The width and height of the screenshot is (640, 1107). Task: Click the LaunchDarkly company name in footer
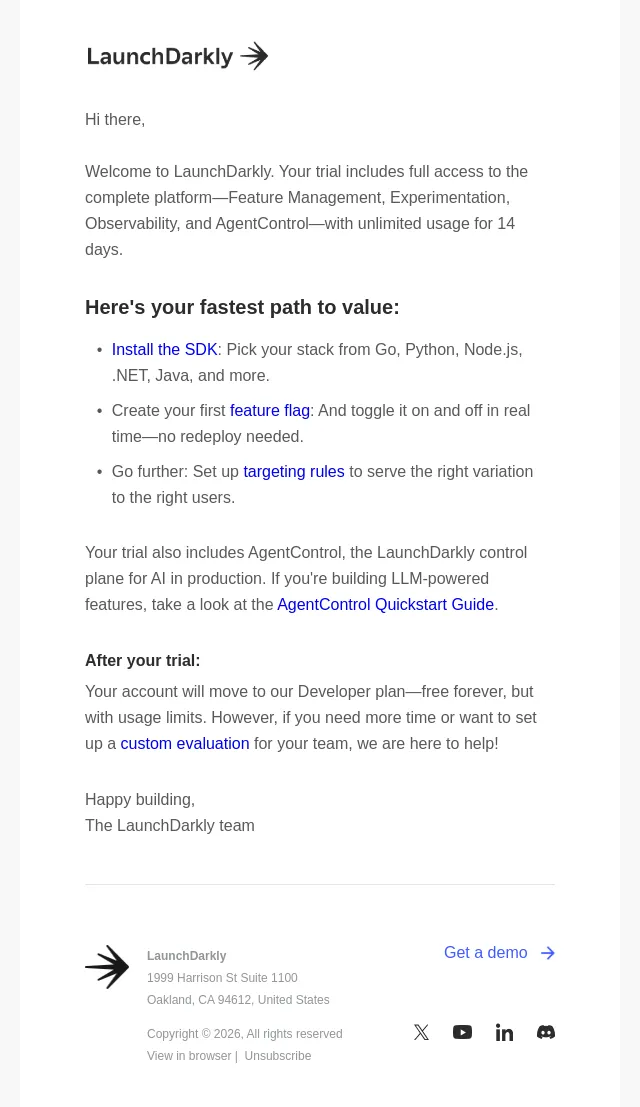pyautogui.click(x=186, y=955)
